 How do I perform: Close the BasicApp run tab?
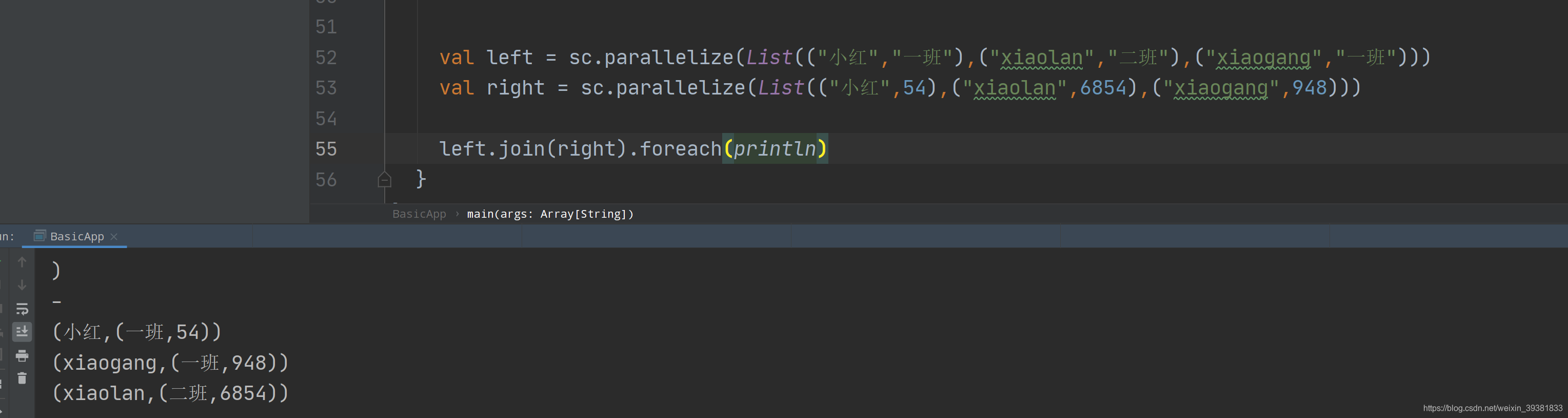pos(114,236)
